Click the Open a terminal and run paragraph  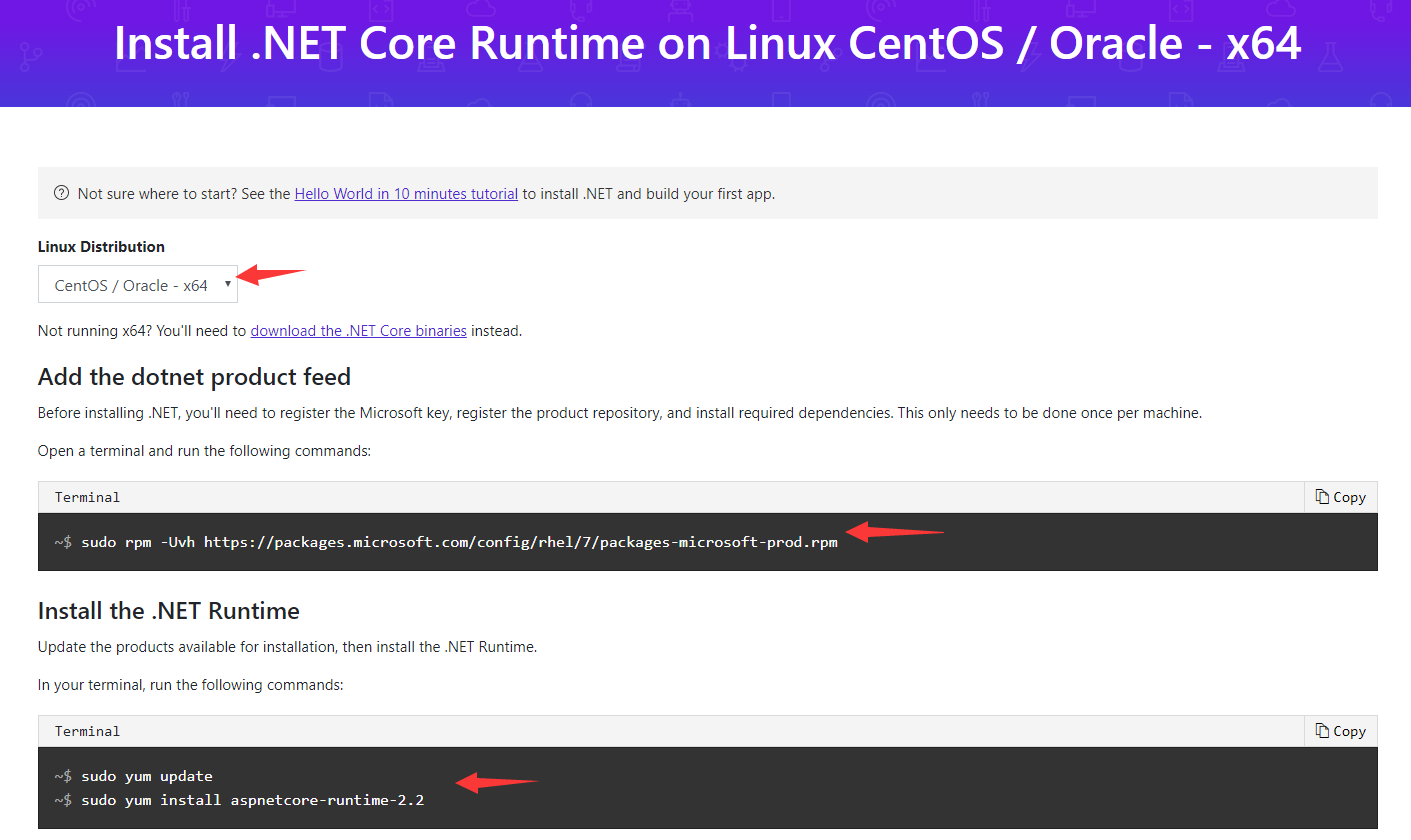point(204,451)
